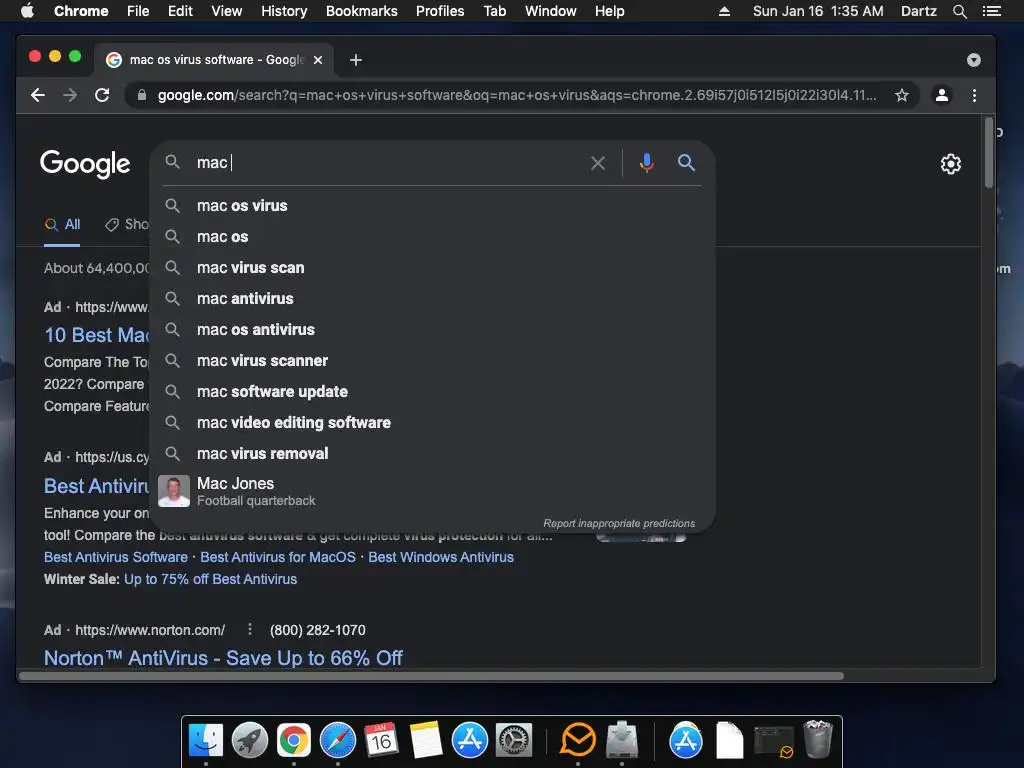Image resolution: width=1024 pixels, height=768 pixels.
Task: Click the browser forward arrow
Action: click(70, 95)
